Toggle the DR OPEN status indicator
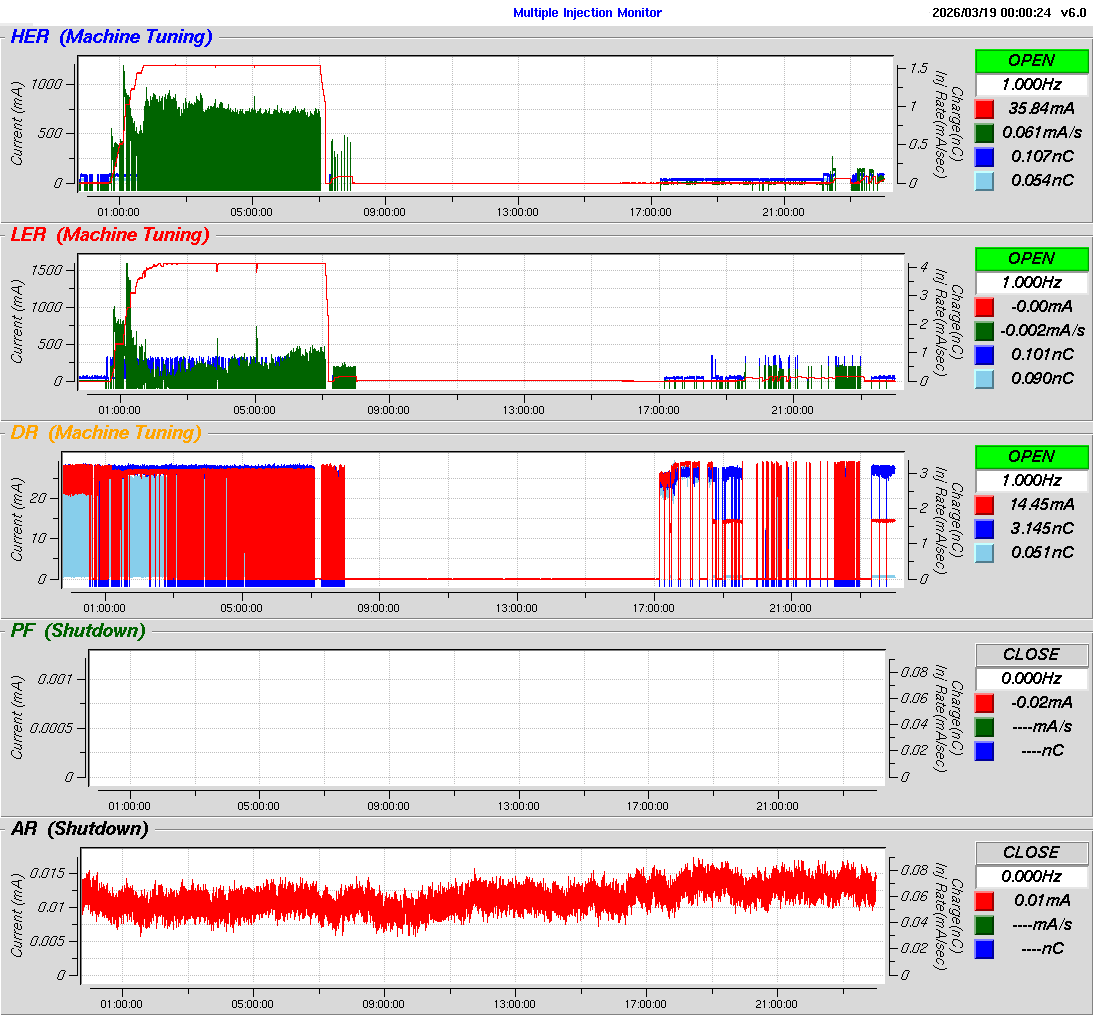 point(1031,456)
